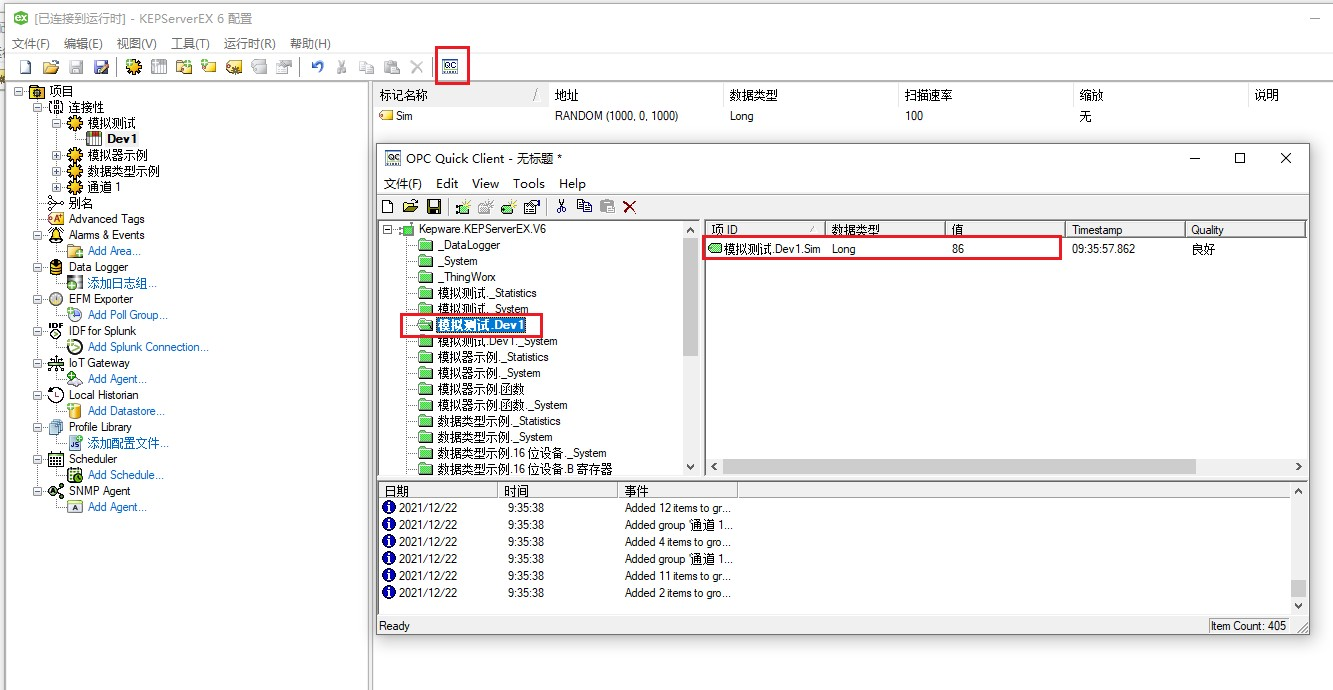Collapse the Kepware.KEPServerEX.V6 tree in Quick Client

tap(389, 228)
